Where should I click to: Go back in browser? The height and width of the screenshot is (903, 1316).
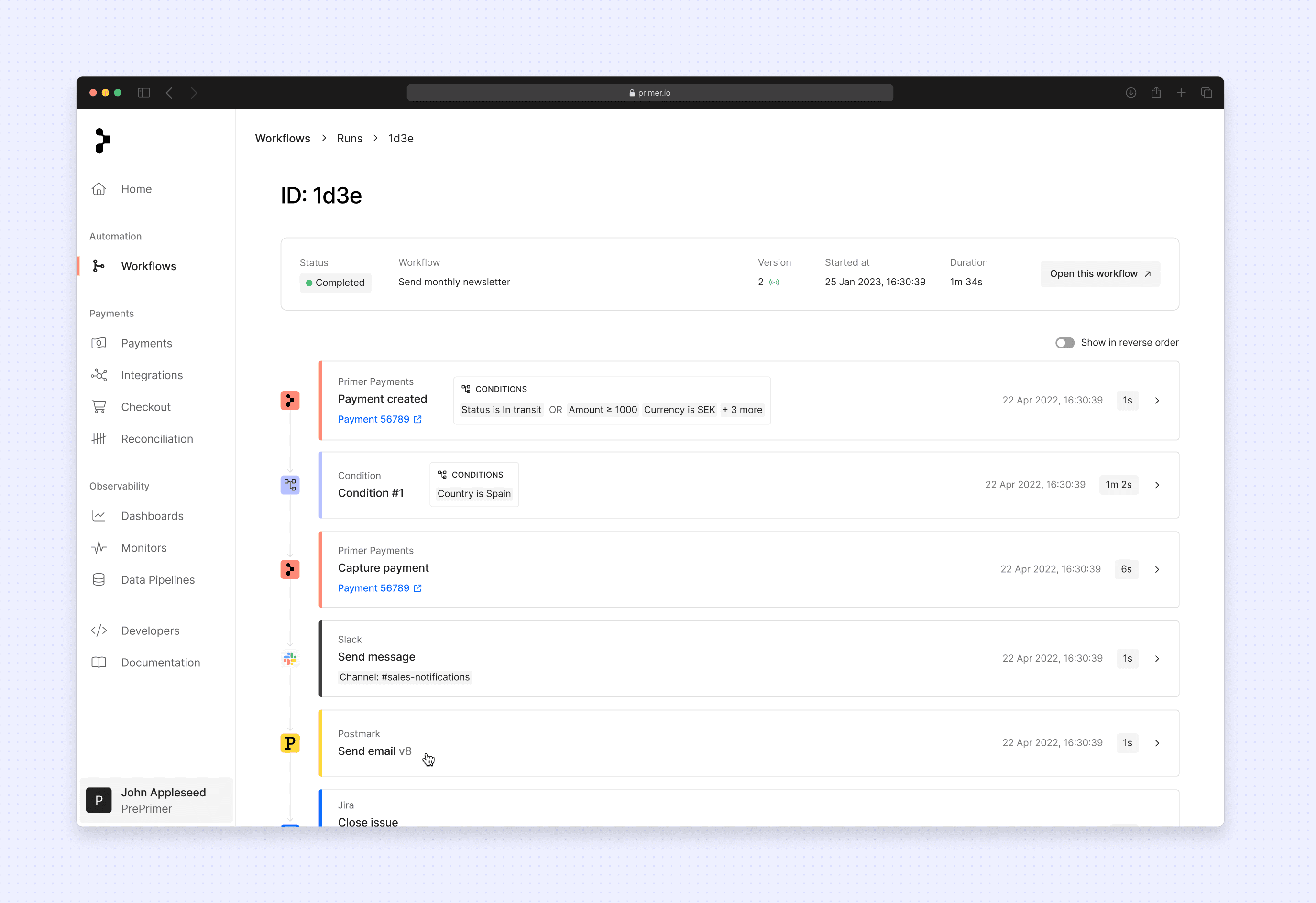click(169, 93)
